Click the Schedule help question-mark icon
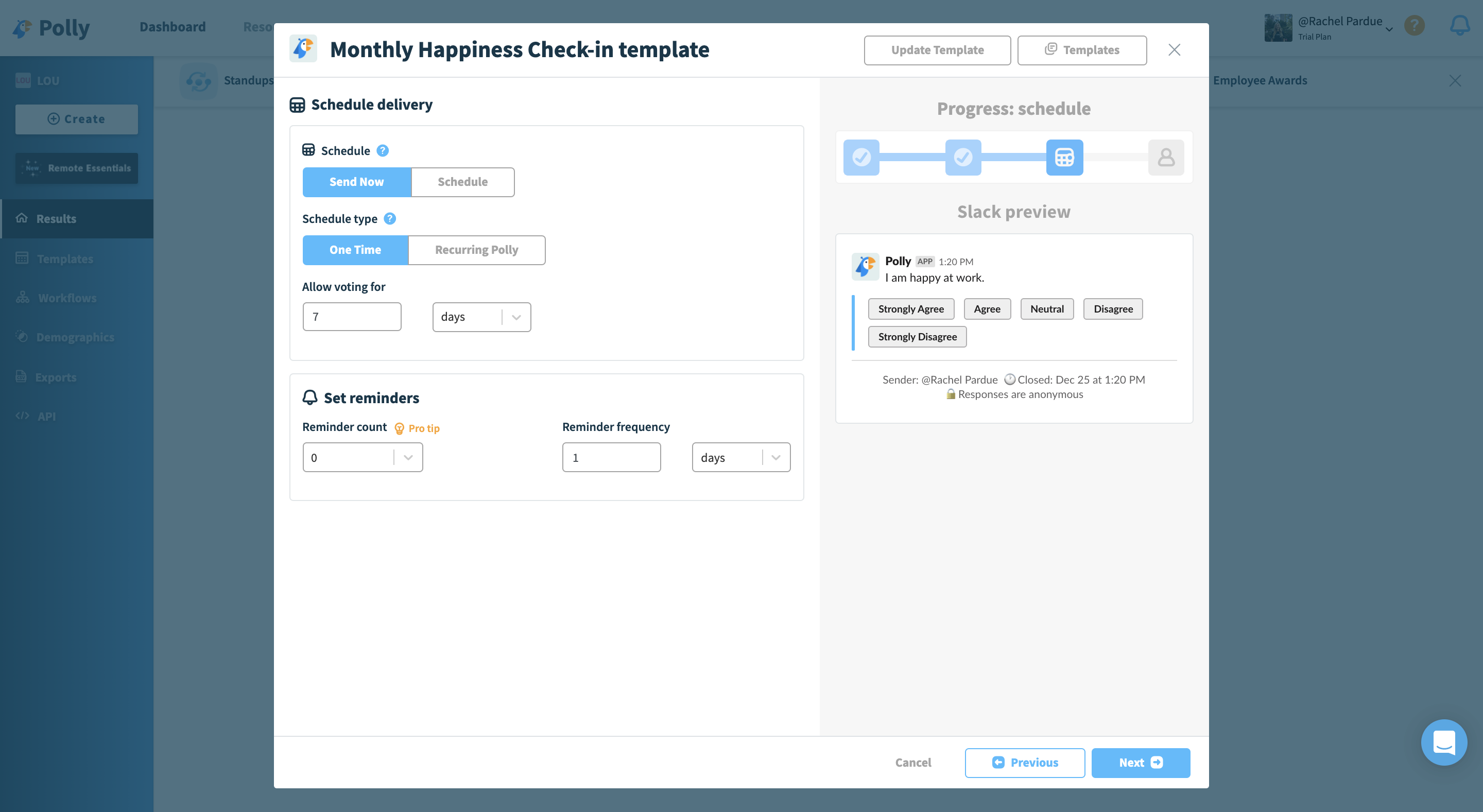This screenshot has width=1483, height=812. tap(382, 151)
